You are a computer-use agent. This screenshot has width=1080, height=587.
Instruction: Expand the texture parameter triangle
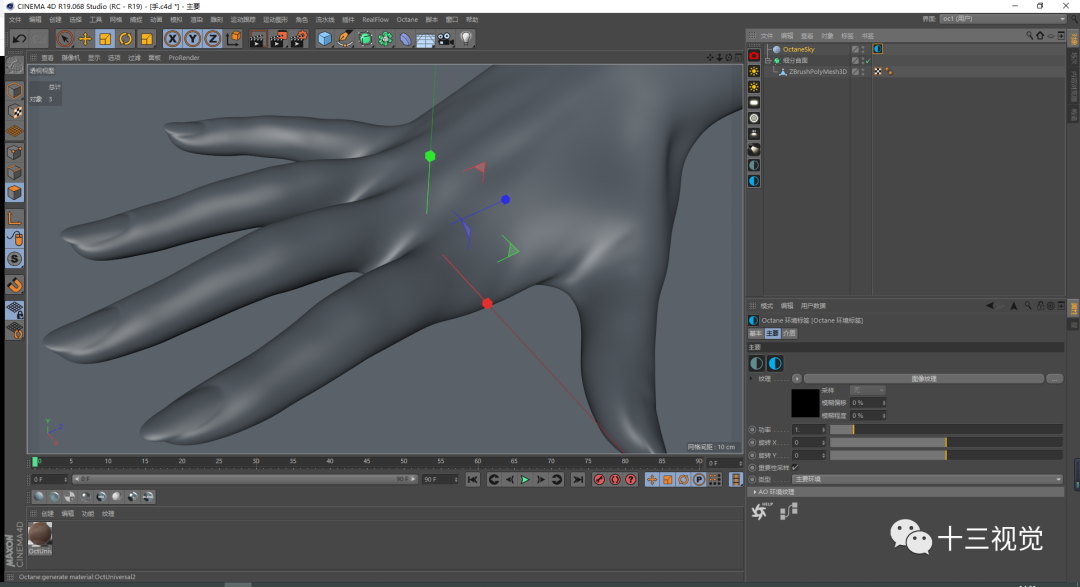[x=752, y=379]
